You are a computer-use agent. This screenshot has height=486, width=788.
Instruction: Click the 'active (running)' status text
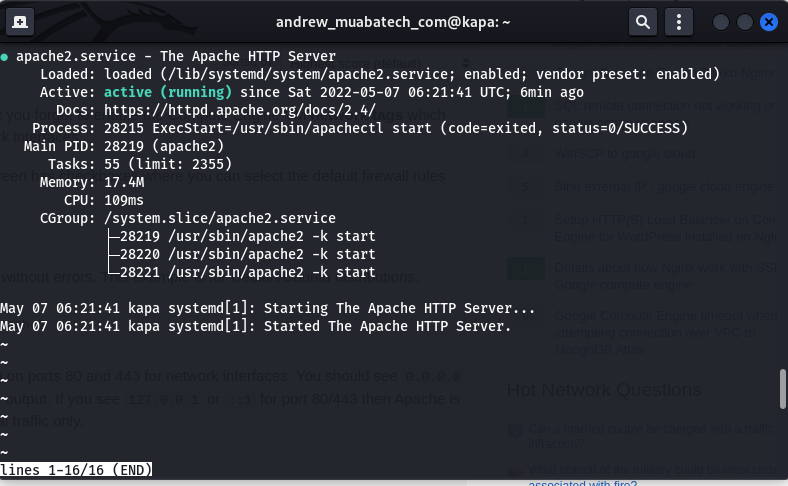click(x=168, y=92)
